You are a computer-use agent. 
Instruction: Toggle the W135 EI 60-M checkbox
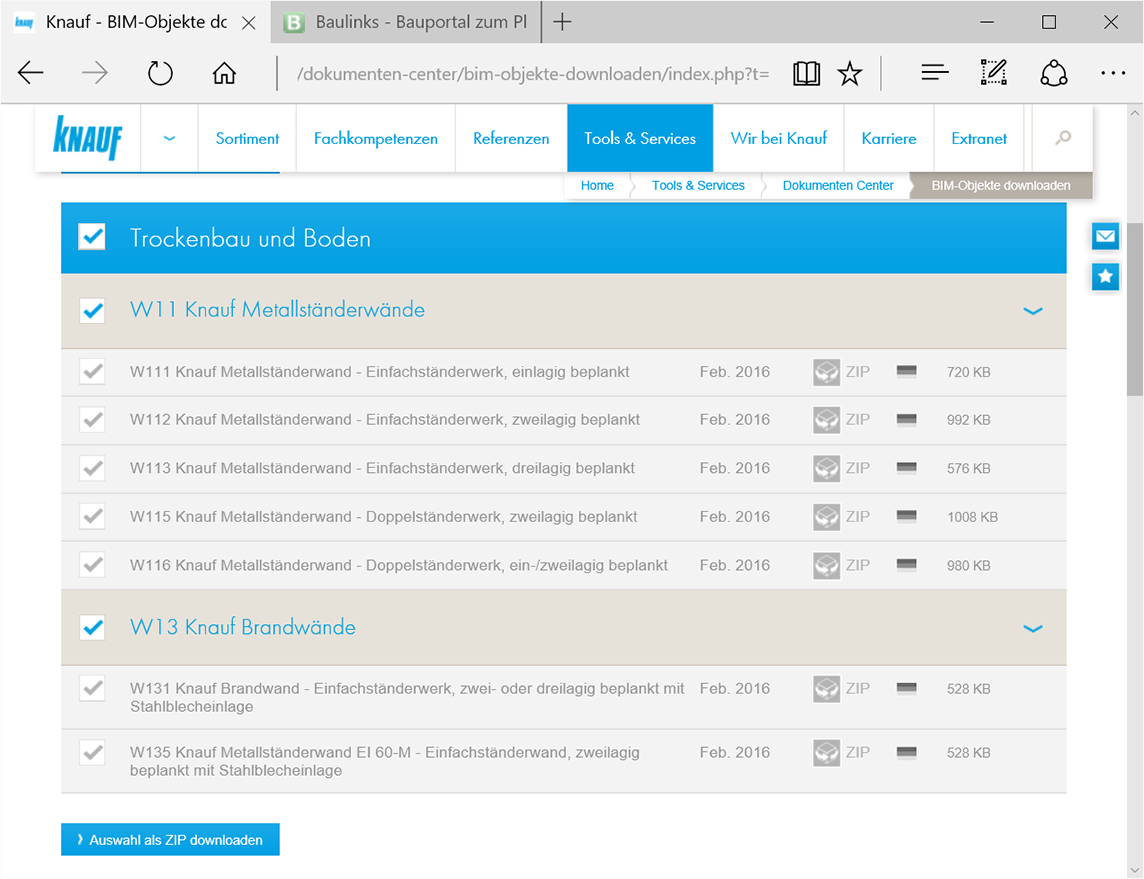click(x=92, y=752)
